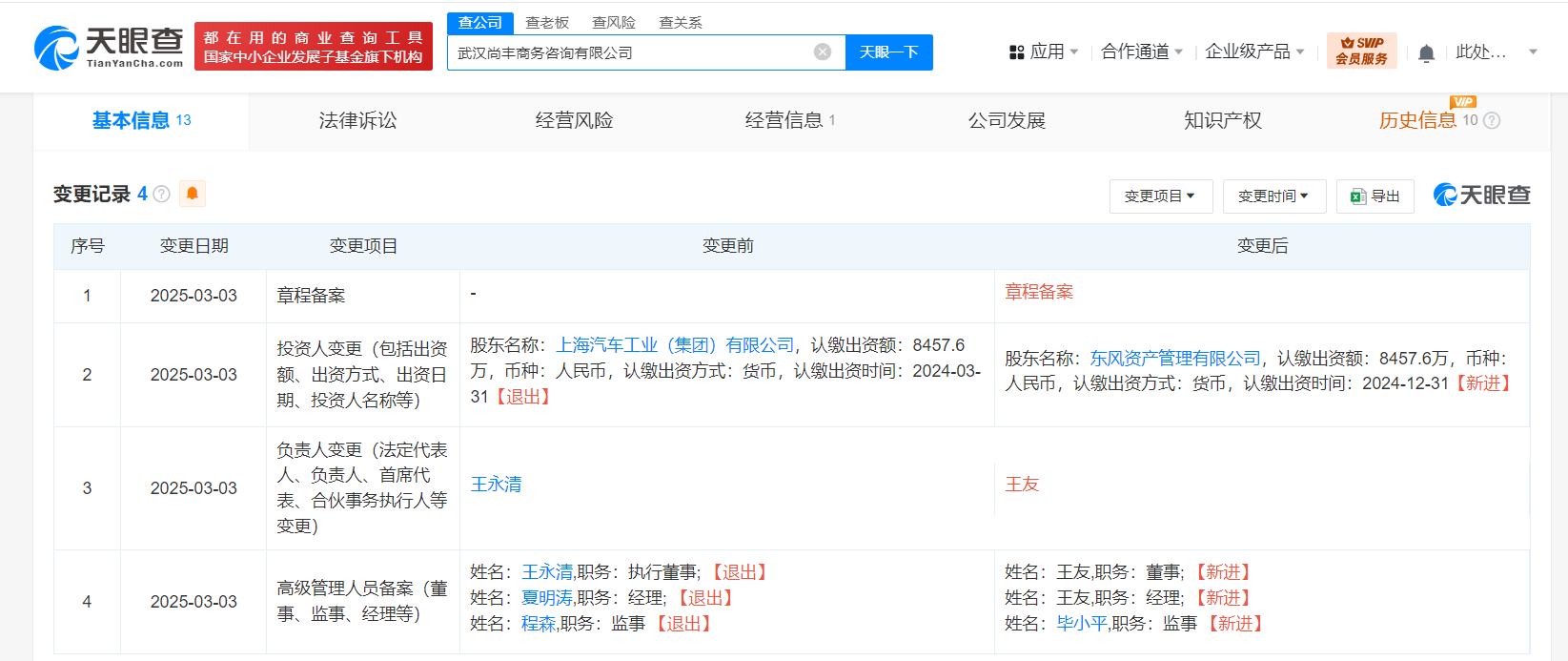Open the 经营风险 tab
Viewport: 1568px width, 661px height.
(x=574, y=120)
